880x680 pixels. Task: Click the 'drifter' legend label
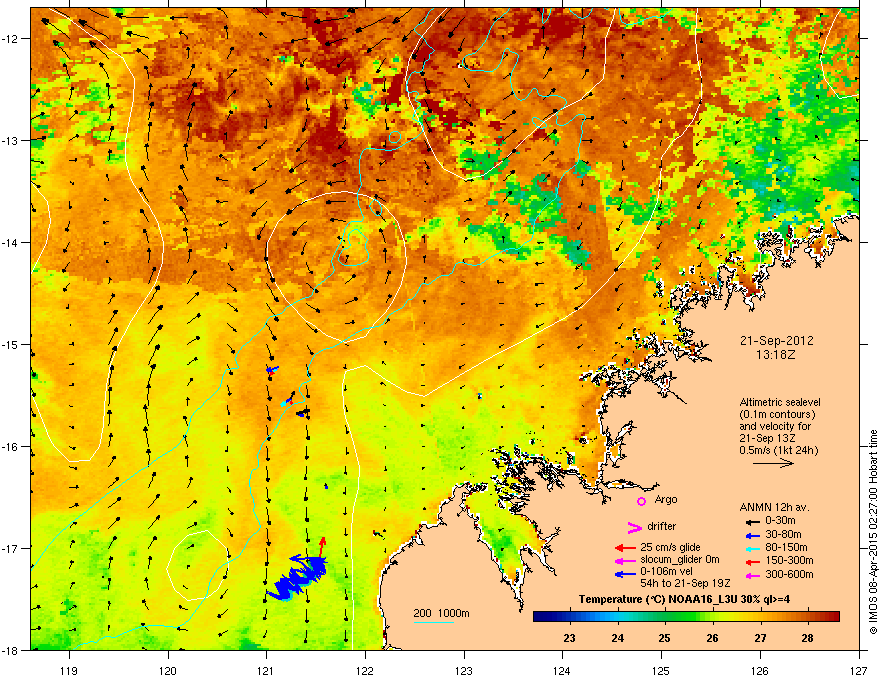click(662, 526)
